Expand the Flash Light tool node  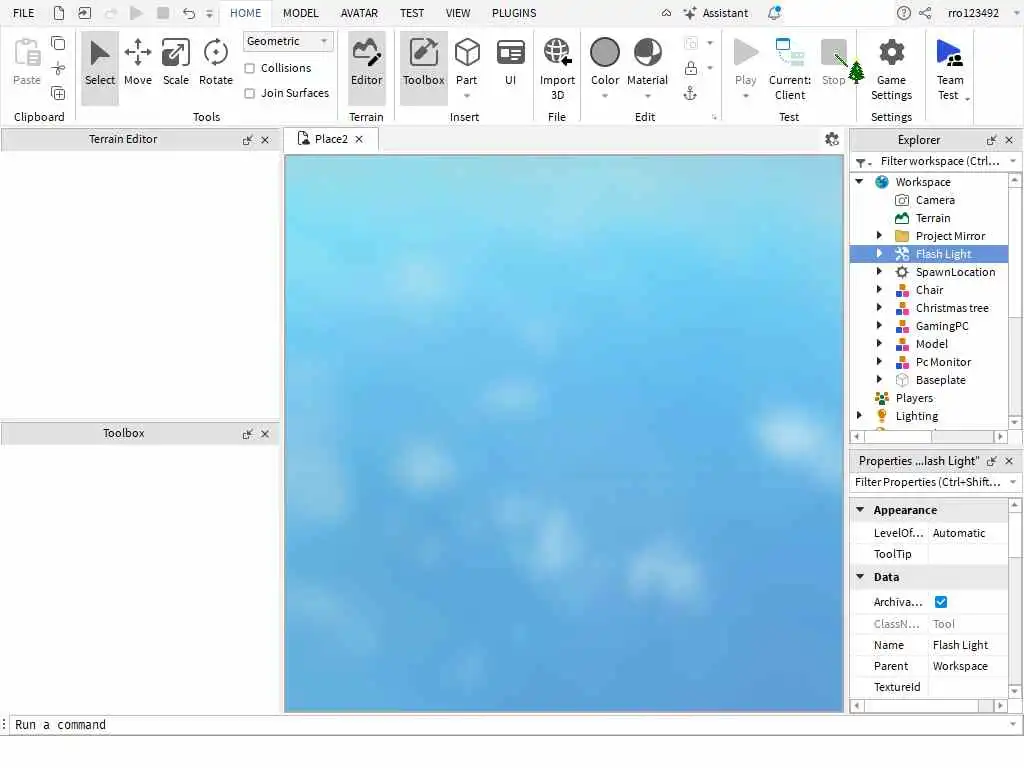tap(879, 253)
